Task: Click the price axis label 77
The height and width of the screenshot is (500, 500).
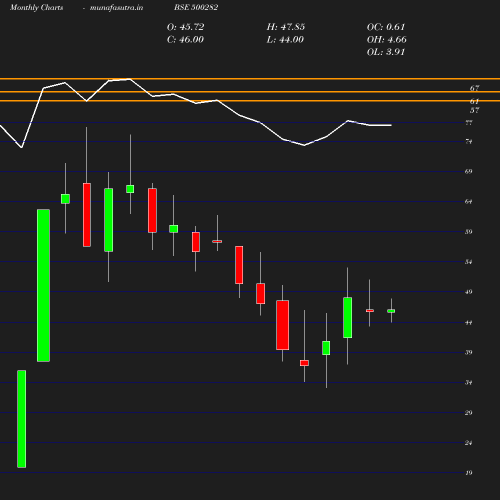Action: [469, 123]
